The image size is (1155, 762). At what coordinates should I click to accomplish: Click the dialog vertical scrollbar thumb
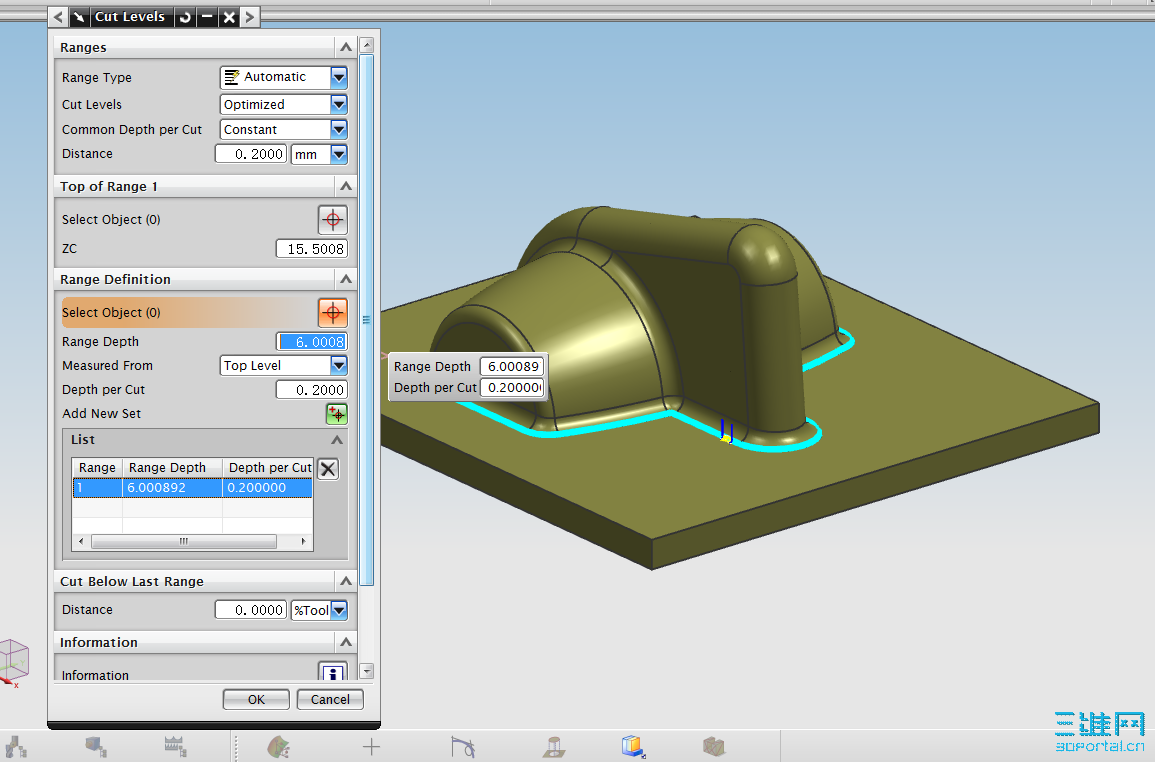click(366, 320)
